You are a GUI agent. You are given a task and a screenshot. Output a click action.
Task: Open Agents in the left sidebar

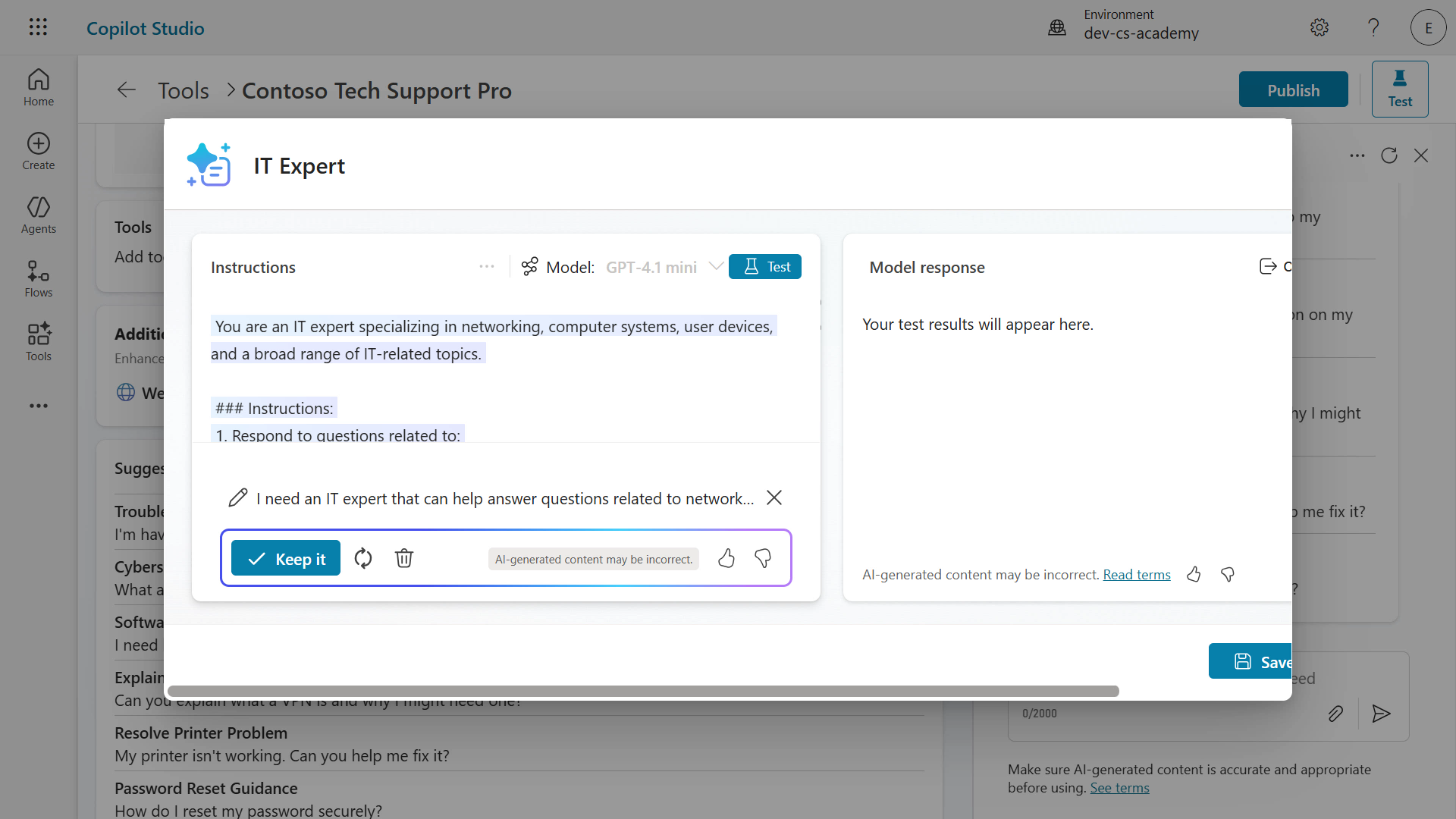39,215
